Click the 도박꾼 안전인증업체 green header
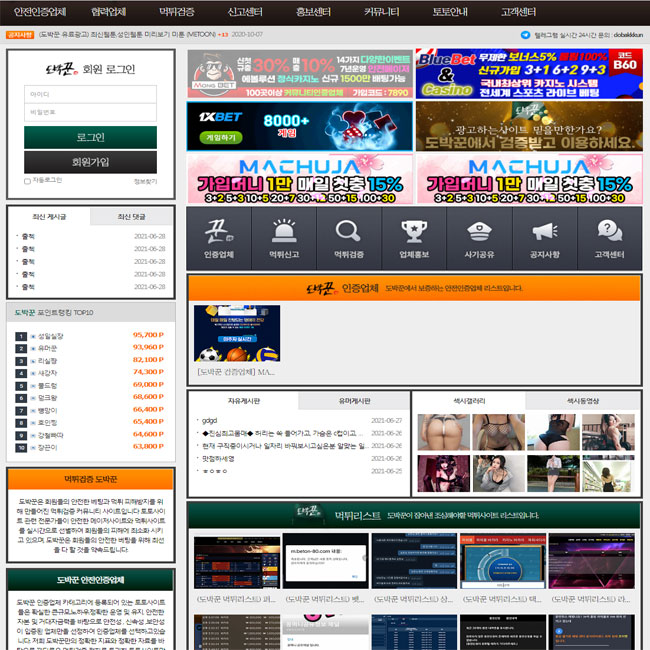This screenshot has width=650, height=650. click(x=90, y=580)
